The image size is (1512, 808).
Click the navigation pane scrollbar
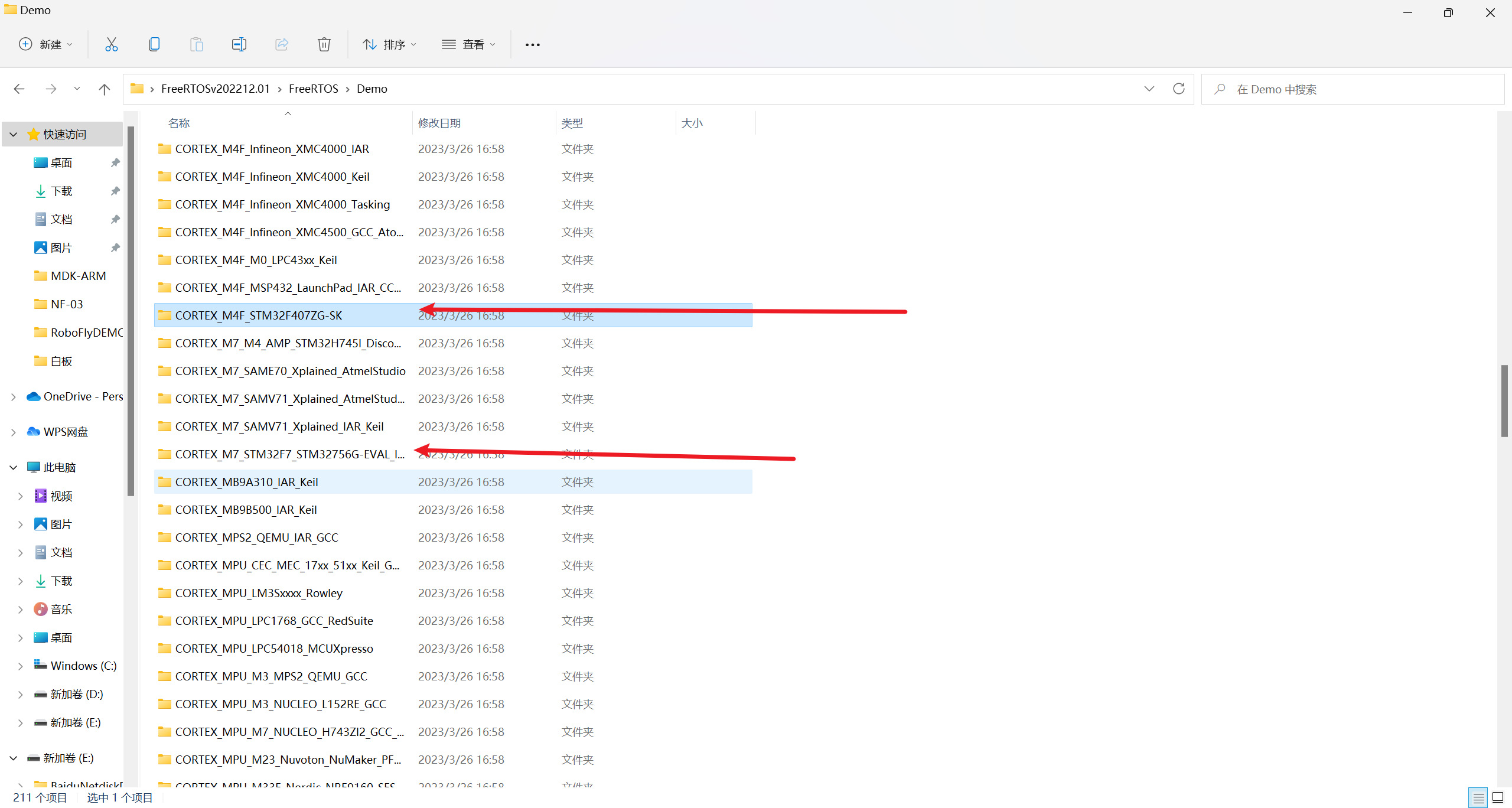(131, 311)
